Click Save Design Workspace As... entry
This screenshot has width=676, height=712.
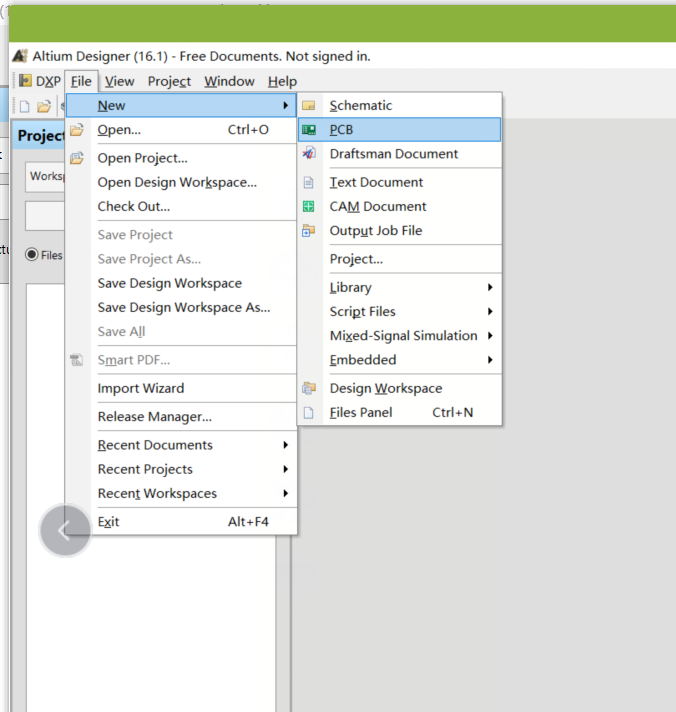[182, 307]
